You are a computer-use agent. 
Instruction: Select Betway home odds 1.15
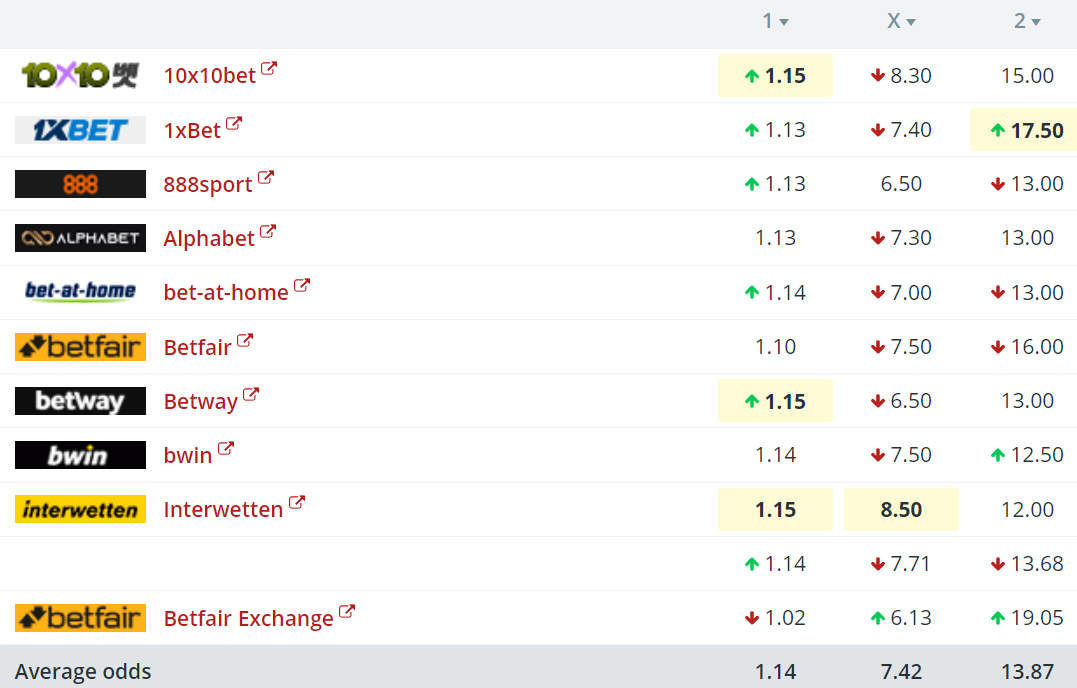[775, 401]
